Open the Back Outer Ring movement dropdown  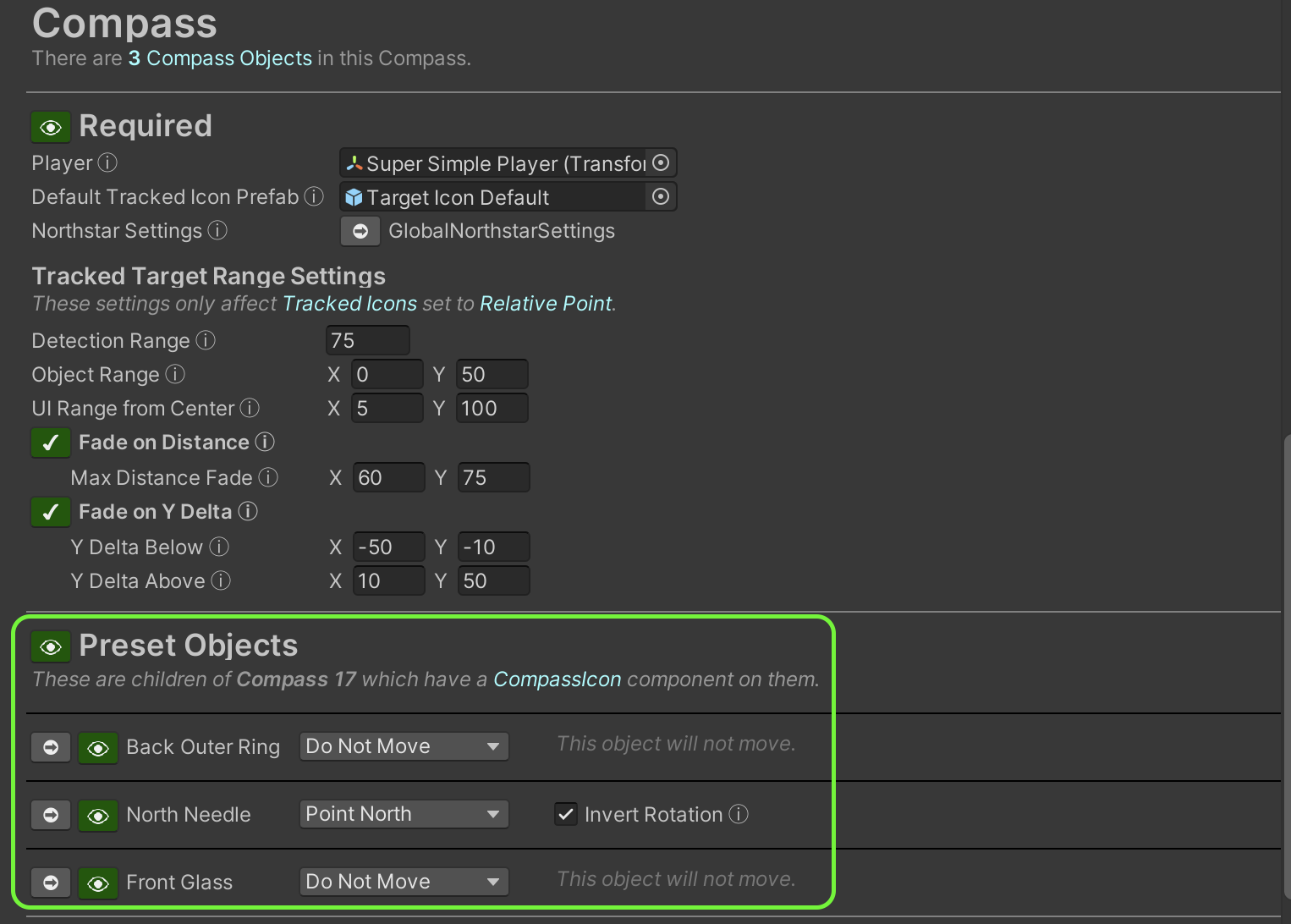[x=404, y=746]
